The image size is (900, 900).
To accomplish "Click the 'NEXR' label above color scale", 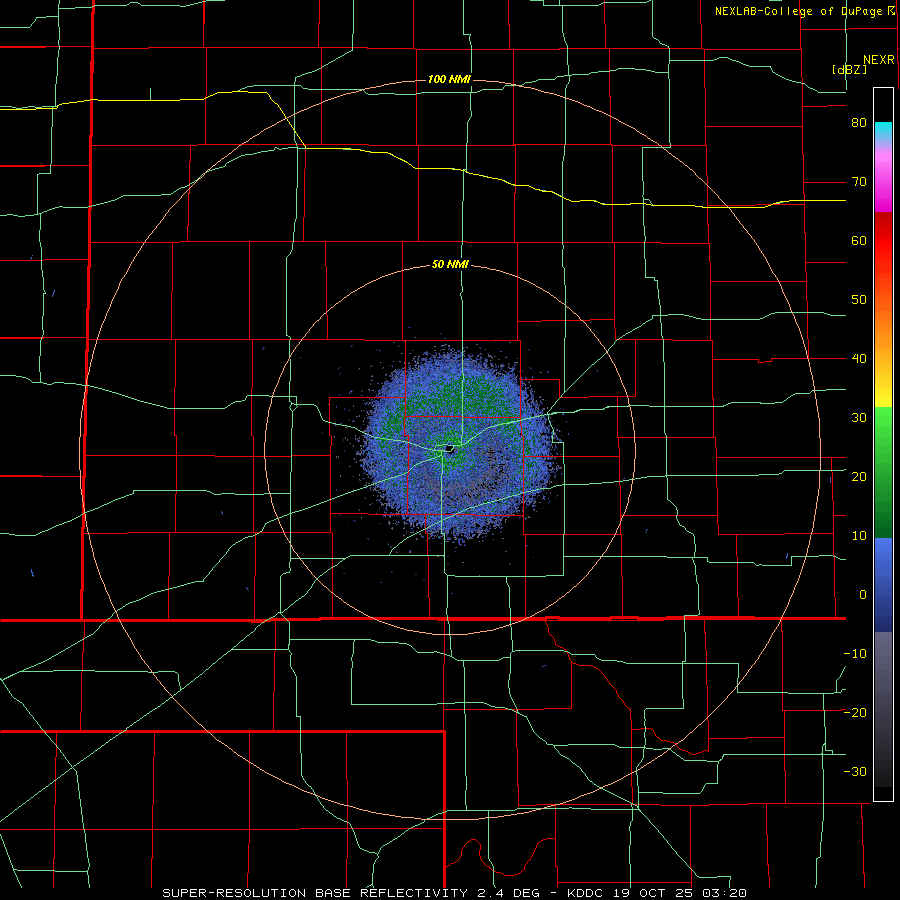I will (879, 60).
